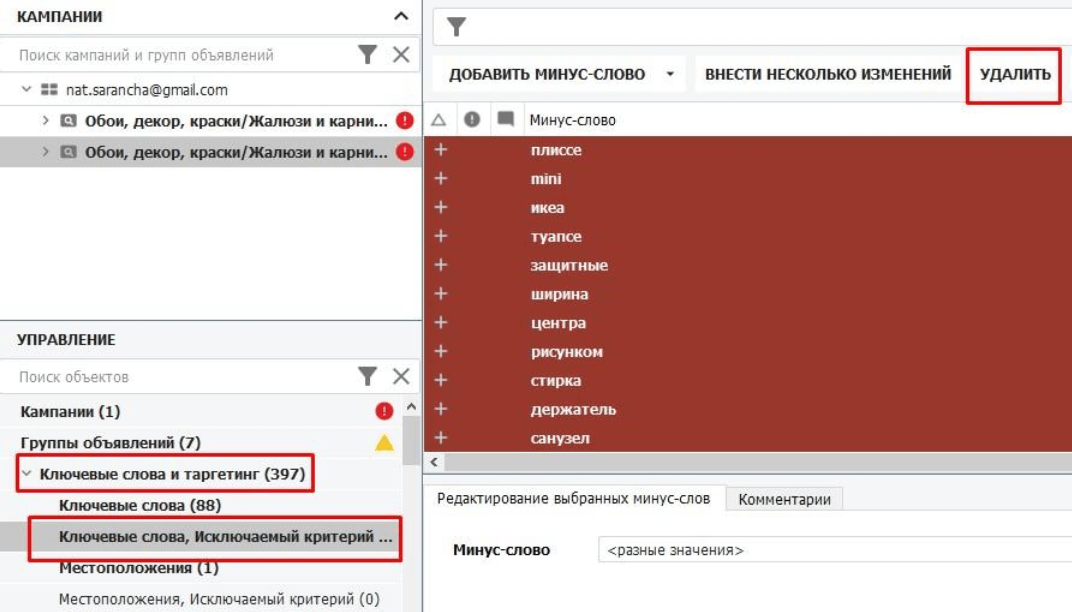Click the plus icon on икеа row

pos(441,207)
